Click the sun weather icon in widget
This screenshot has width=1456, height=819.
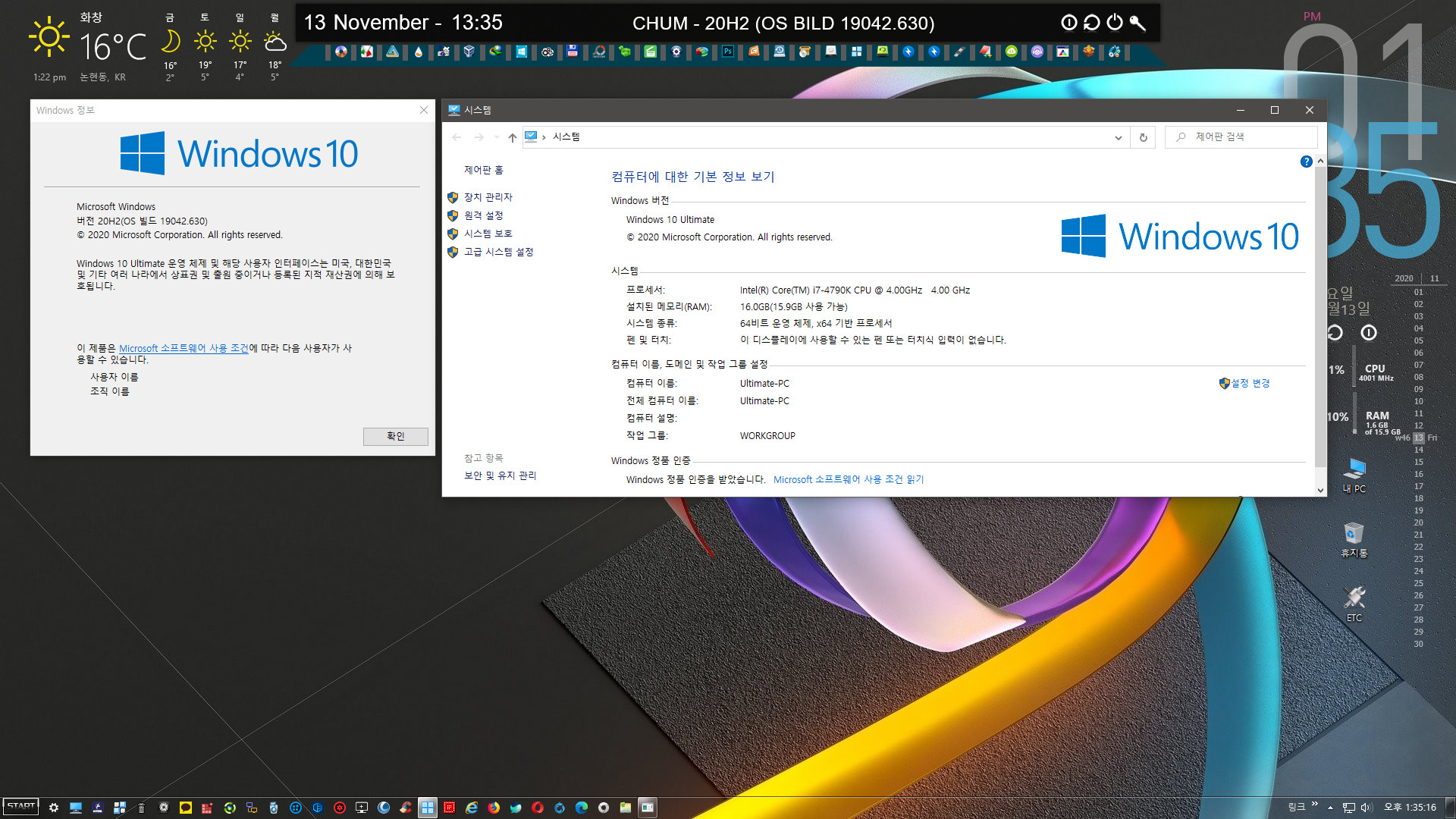pos(49,36)
